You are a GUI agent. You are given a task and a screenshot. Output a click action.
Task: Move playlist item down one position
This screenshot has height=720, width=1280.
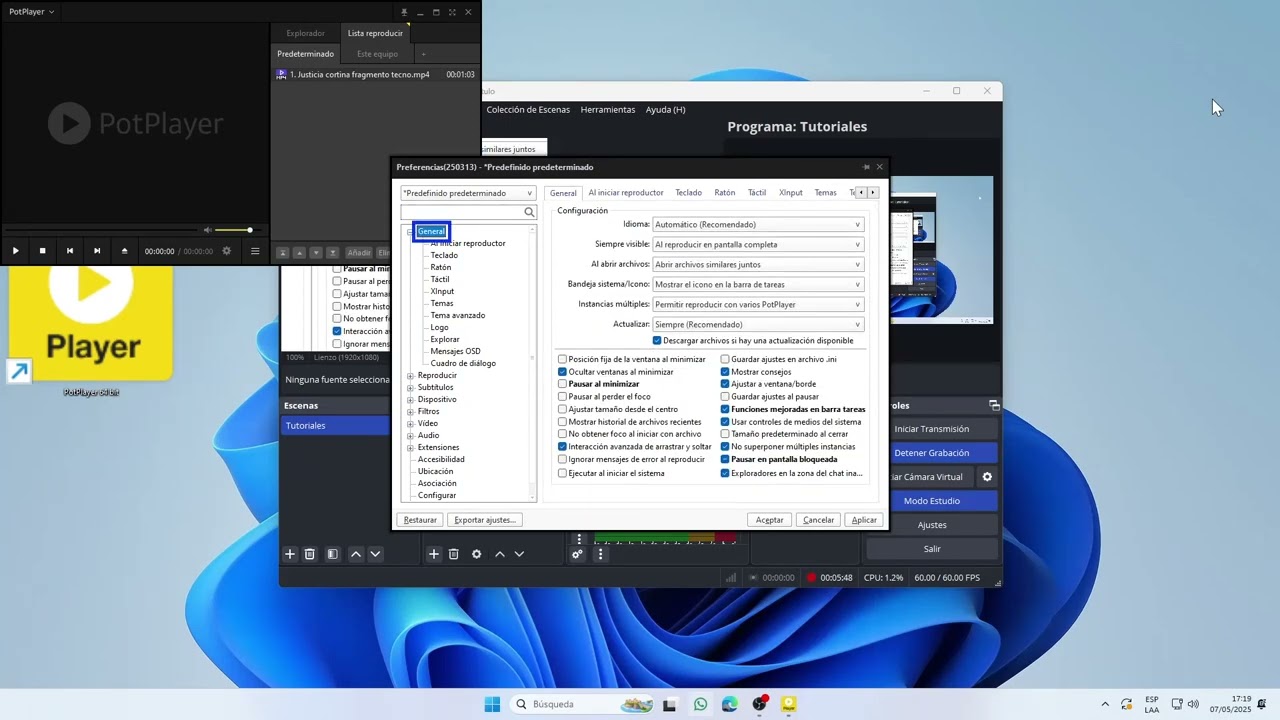316,253
